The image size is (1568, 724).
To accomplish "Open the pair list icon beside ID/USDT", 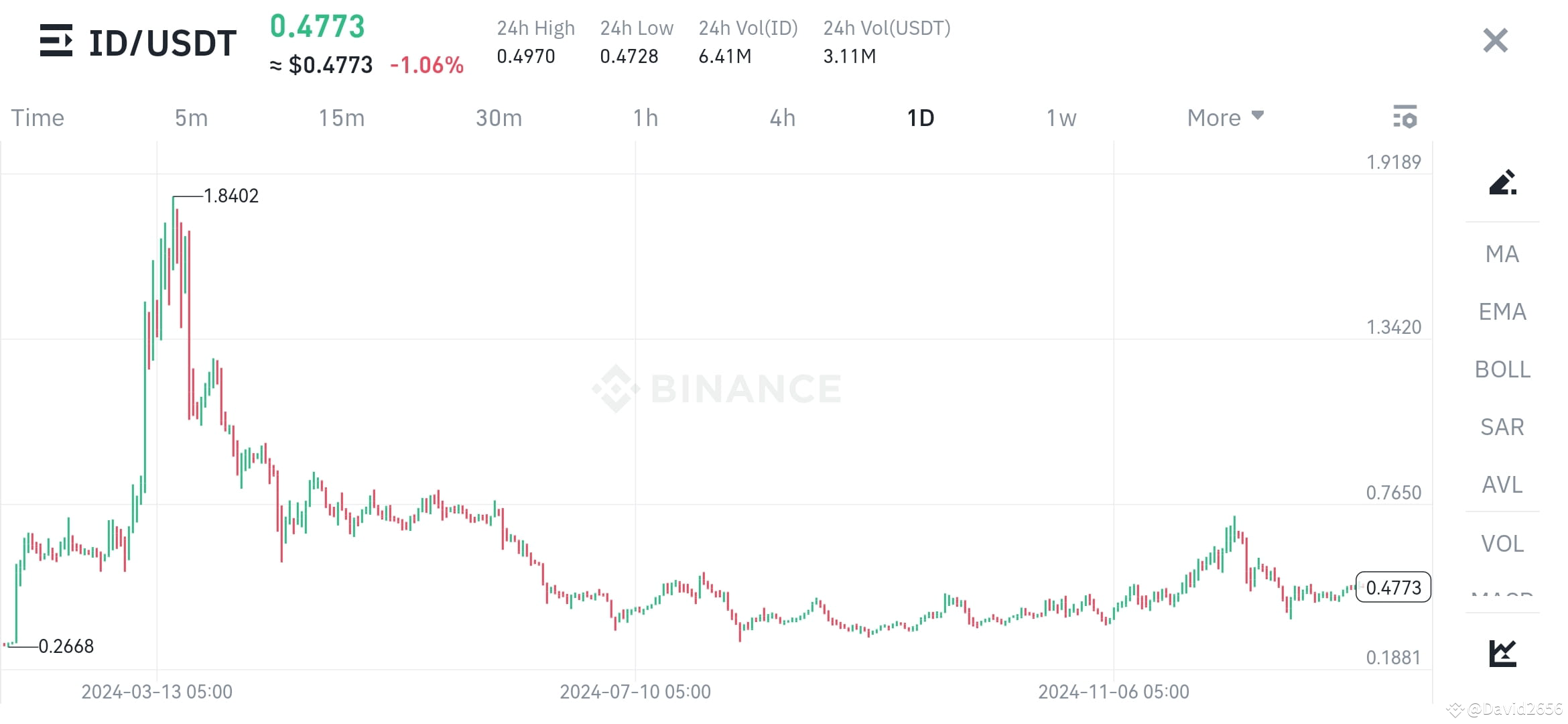I will 58,42.
